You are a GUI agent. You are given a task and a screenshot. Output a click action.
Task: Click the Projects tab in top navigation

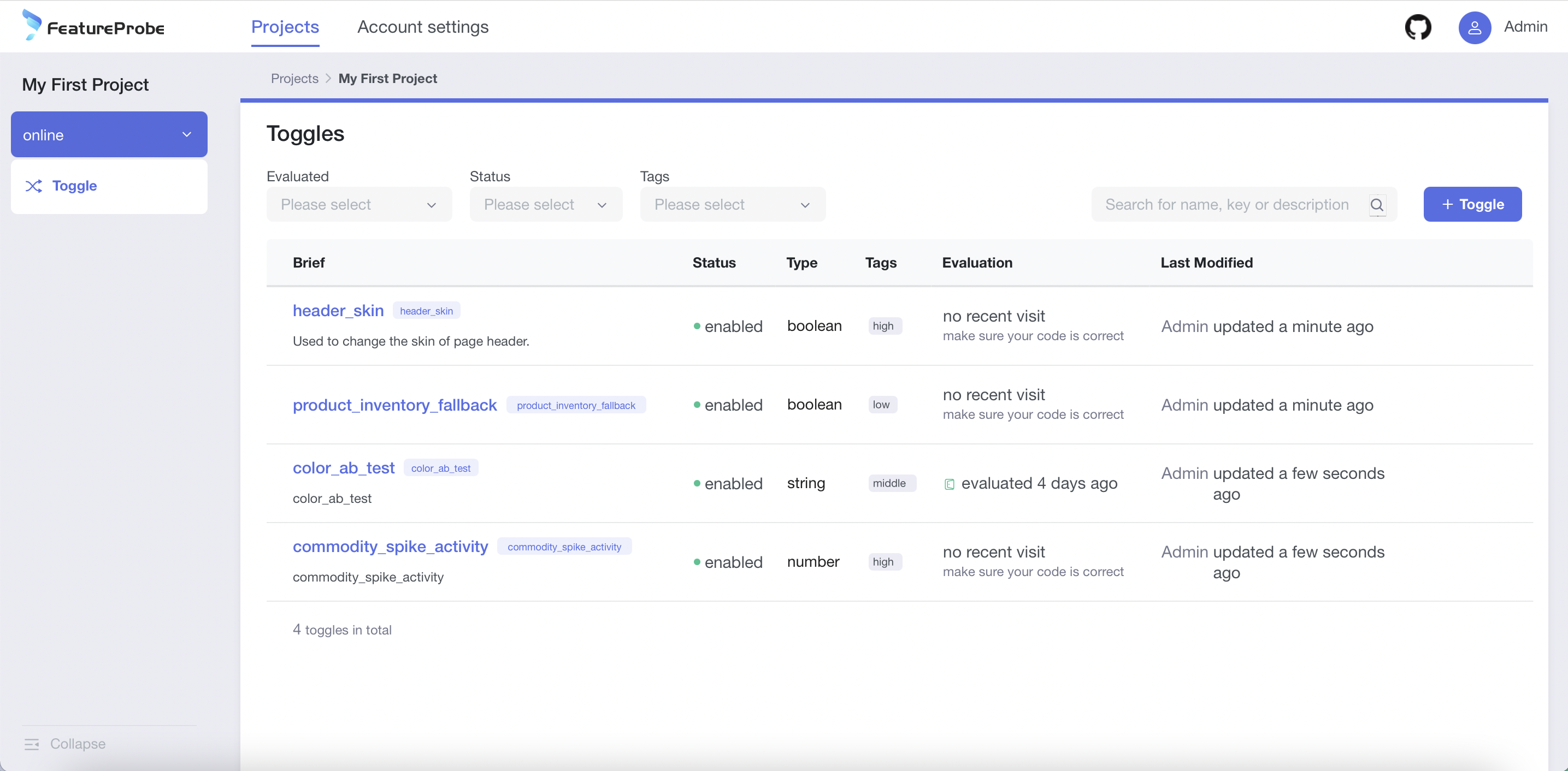285,27
